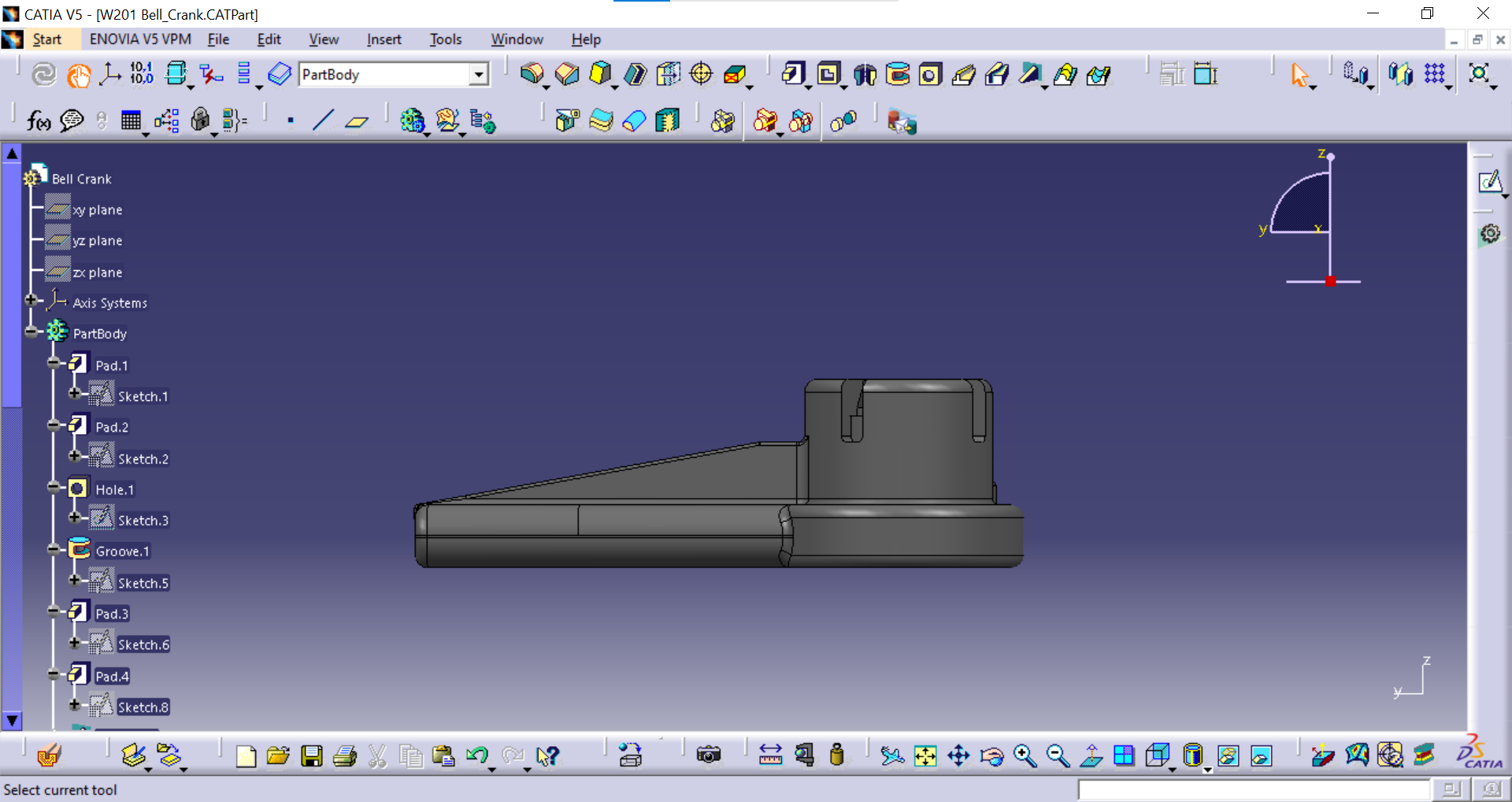The image size is (1512, 802).
Task: Select the Thread/Tap tool
Action: (x=701, y=74)
